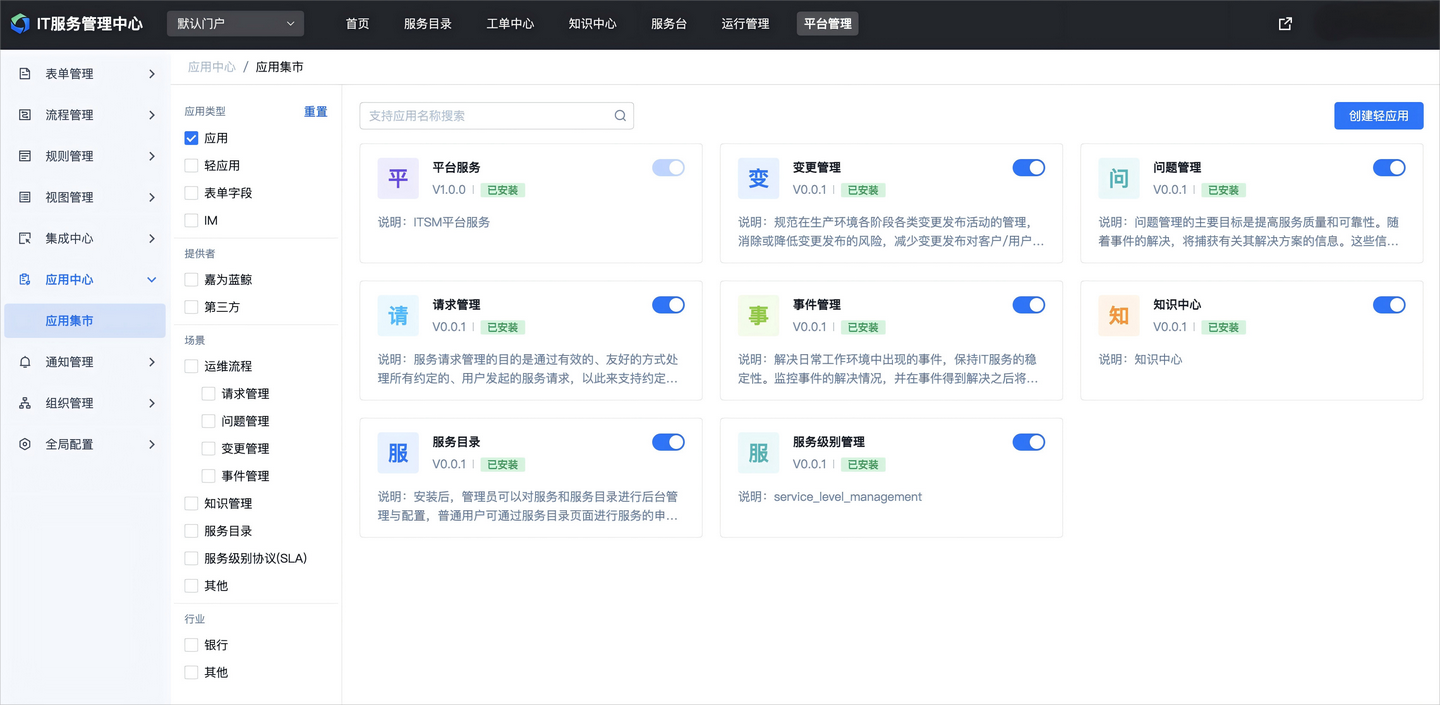Select the 通知管理 bell icon
Image resolution: width=1440 pixels, height=705 pixels.
[24, 361]
